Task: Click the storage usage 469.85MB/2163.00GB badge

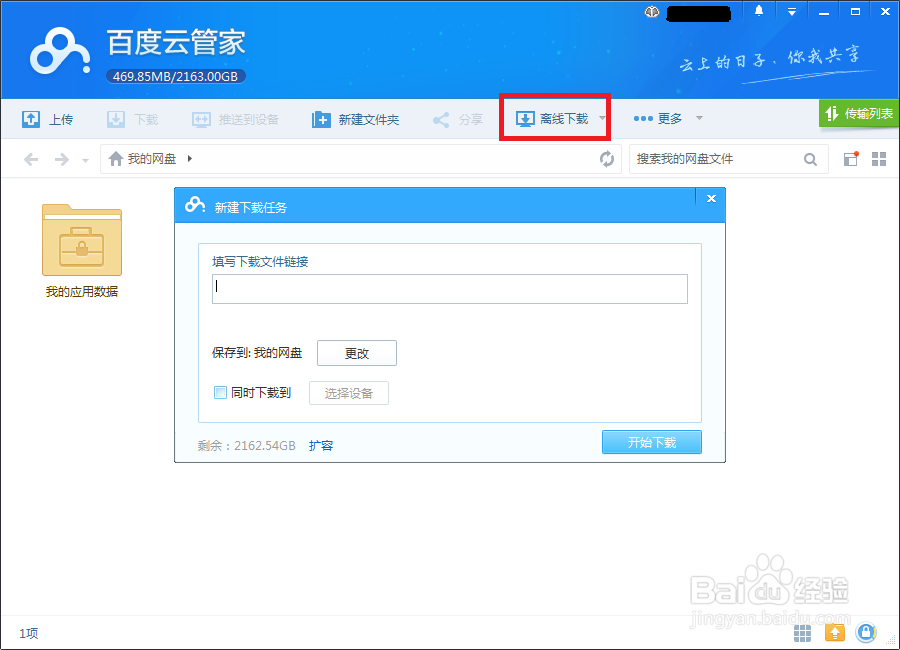Action: coord(176,76)
